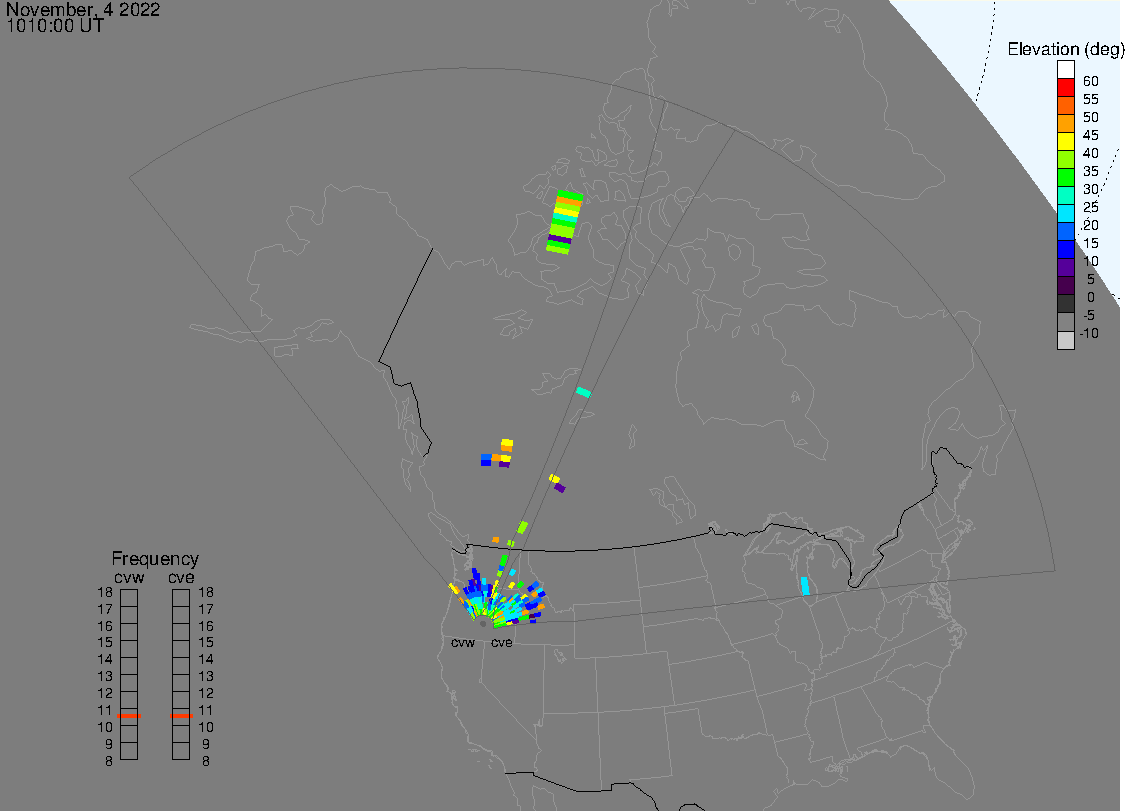Select the bright green elevation legend swatch
Image resolution: width=1125 pixels, height=811 pixels.
tap(1065, 177)
